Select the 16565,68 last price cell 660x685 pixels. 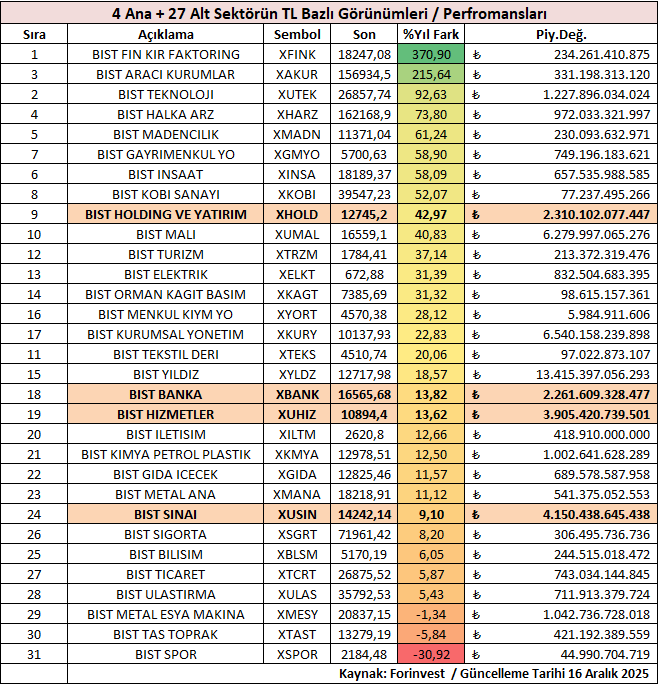364,394
